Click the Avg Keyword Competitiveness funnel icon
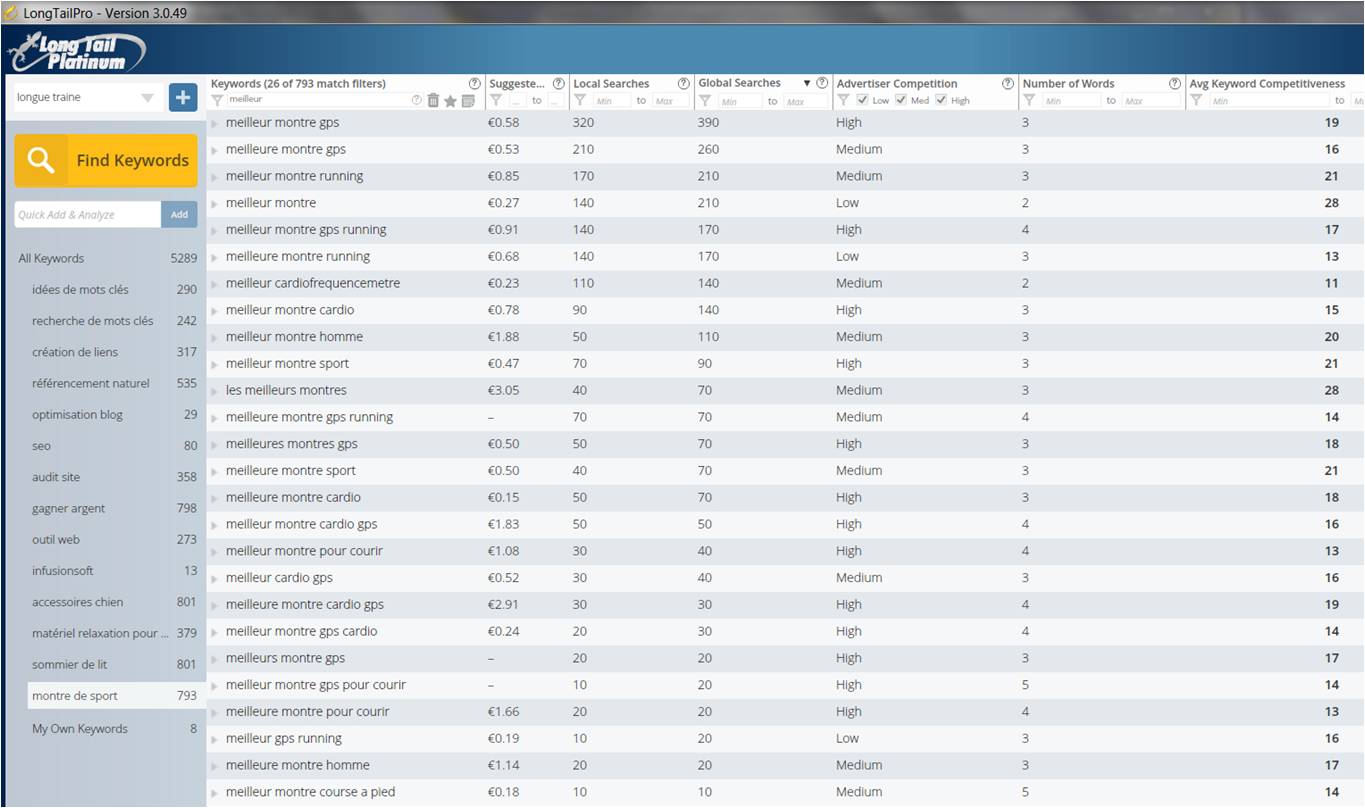The height and width of the screenshot is (808, 1365). [1197, 101]
